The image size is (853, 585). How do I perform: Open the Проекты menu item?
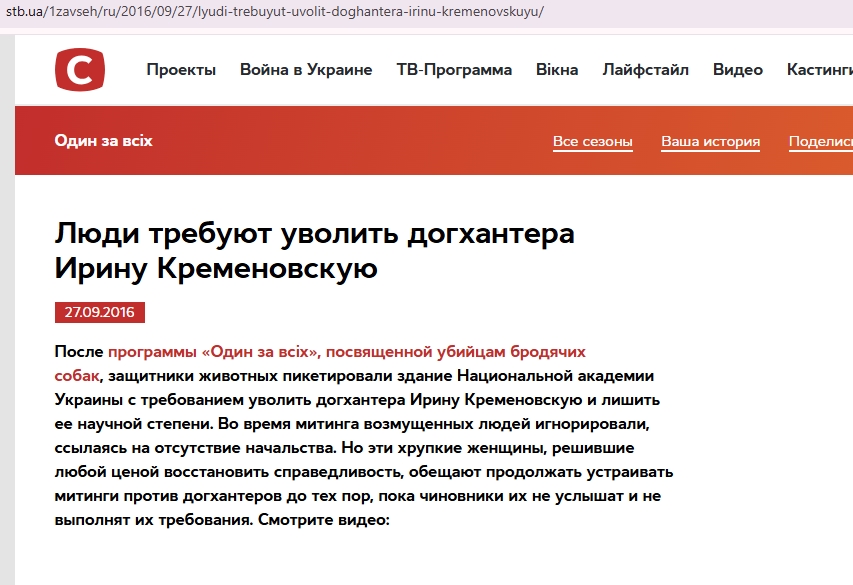(x=181, y=70)
